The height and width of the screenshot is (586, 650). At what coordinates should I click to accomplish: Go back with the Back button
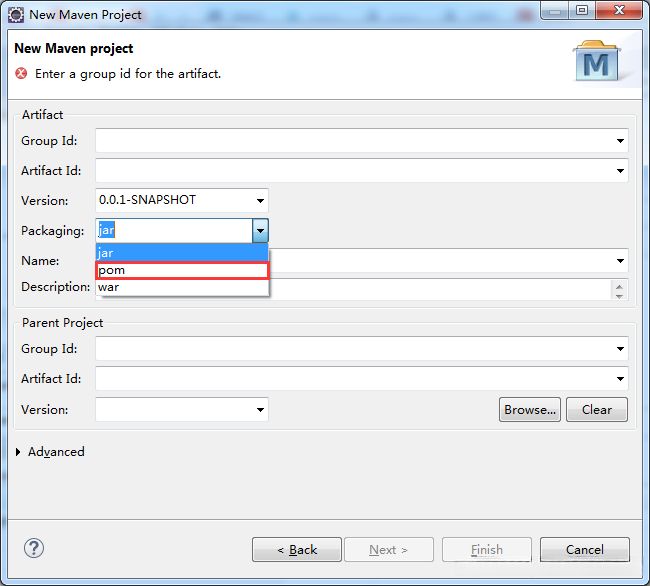pyautogui.click(x=297, y=550)
